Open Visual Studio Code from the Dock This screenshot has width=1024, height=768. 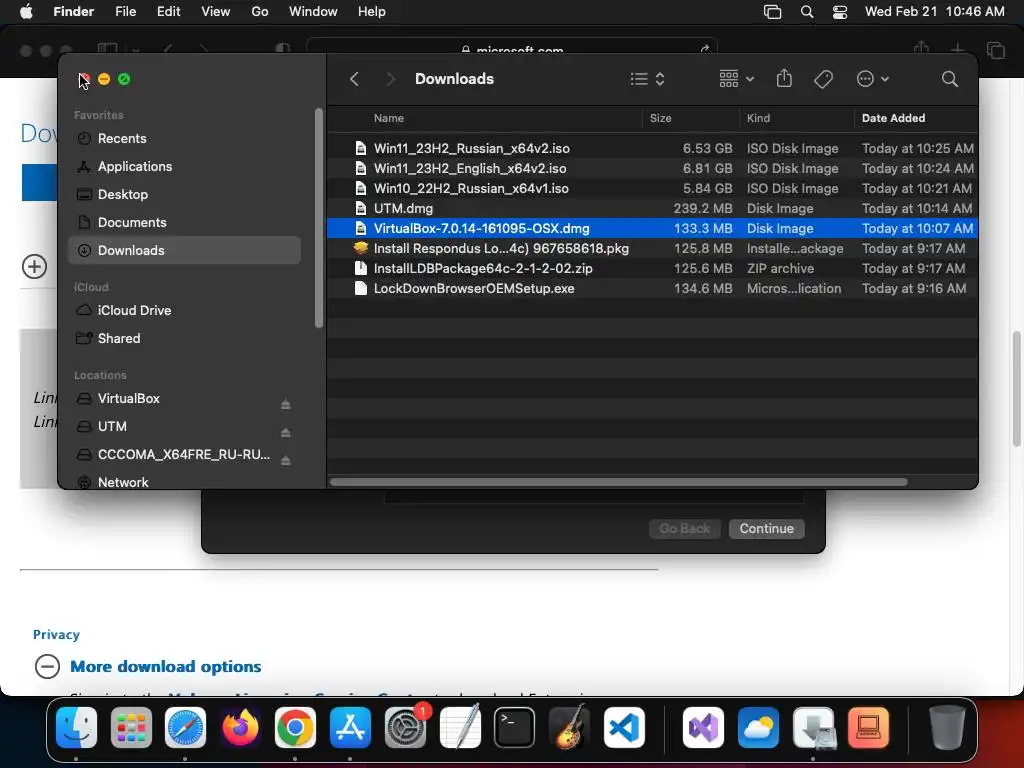(624, 728)
